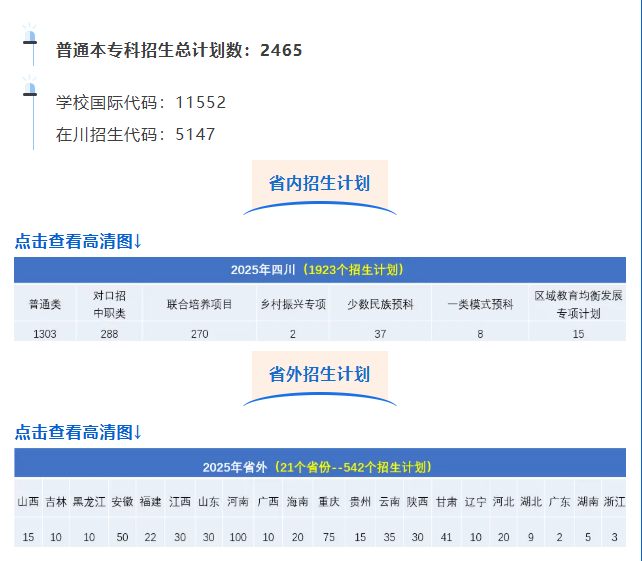This screenshot has width=642, height=561.
Task: Select the 黑龙江 province header
Action: pos(89,502)
